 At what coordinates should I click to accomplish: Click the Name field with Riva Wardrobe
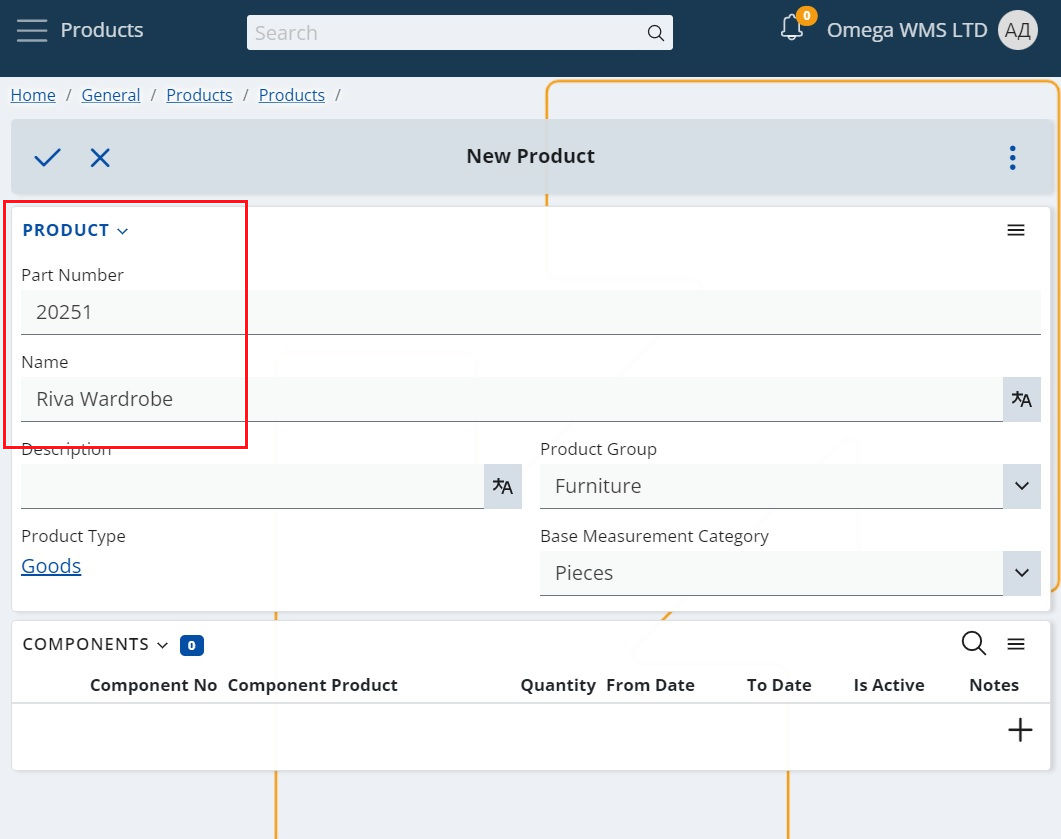(x=512, y=399)
